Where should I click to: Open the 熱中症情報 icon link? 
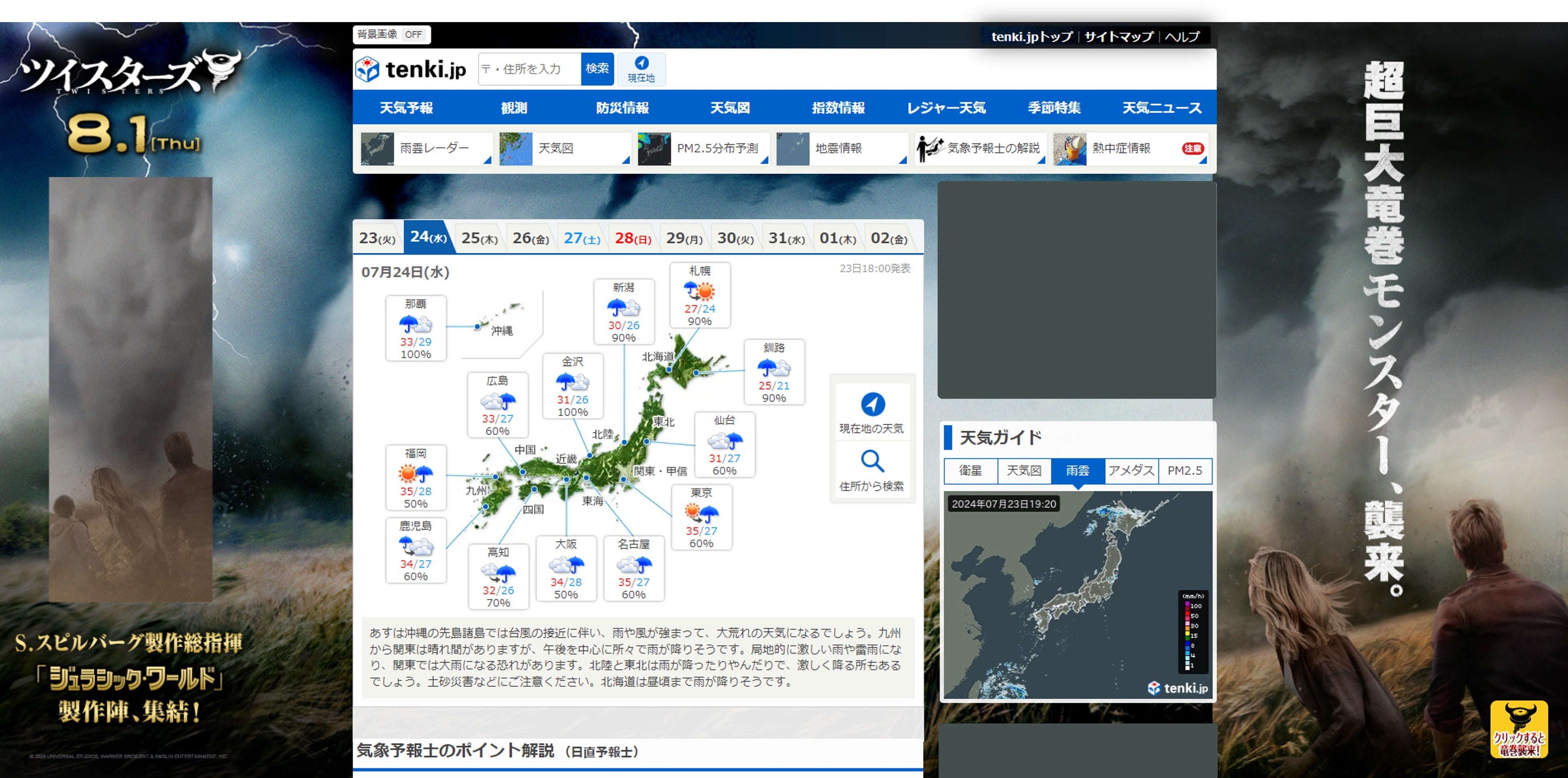(x=1069, y=148)
